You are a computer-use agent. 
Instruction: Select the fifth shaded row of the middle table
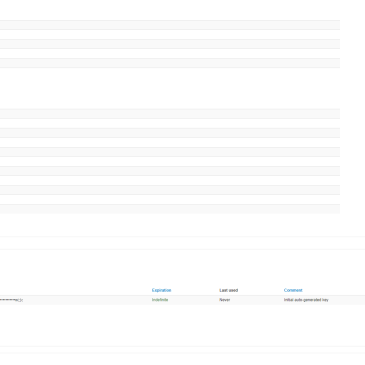170,190
